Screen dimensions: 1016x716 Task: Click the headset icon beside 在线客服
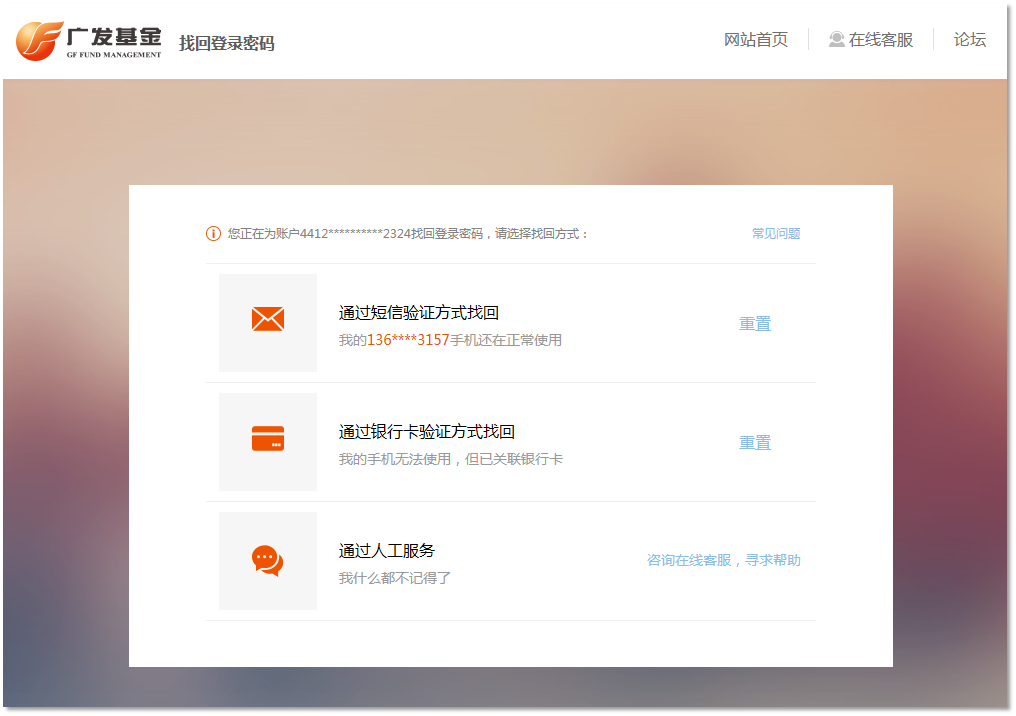tap(836, 40)
